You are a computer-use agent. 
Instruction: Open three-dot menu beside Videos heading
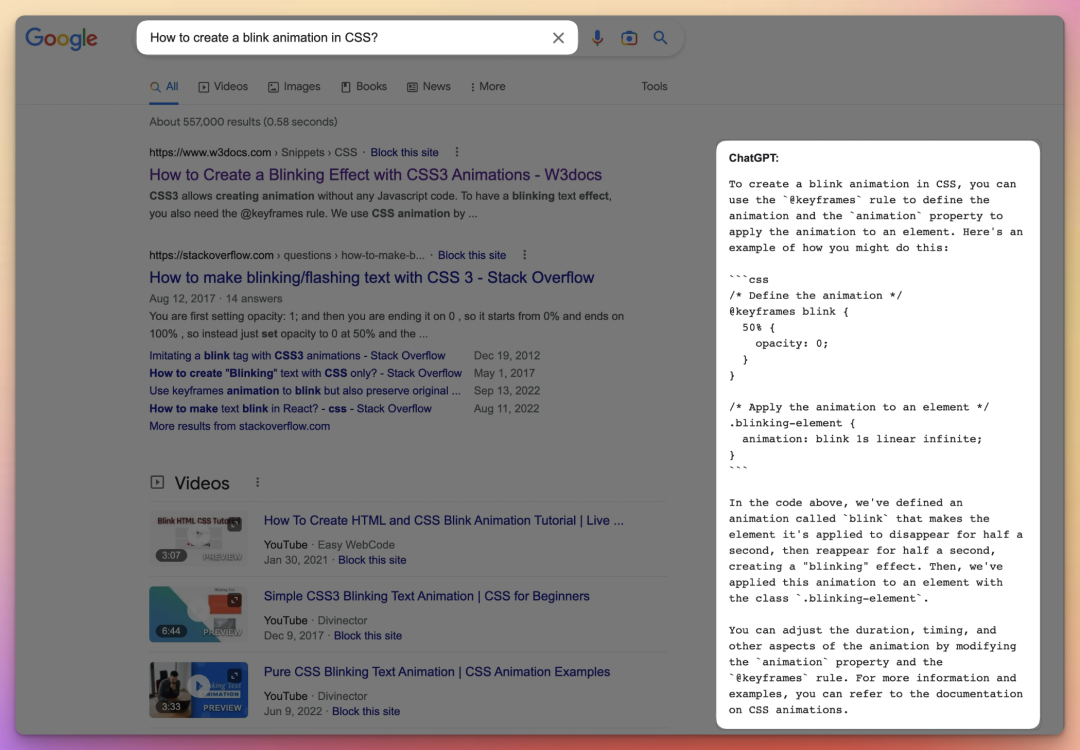point(258,483)
